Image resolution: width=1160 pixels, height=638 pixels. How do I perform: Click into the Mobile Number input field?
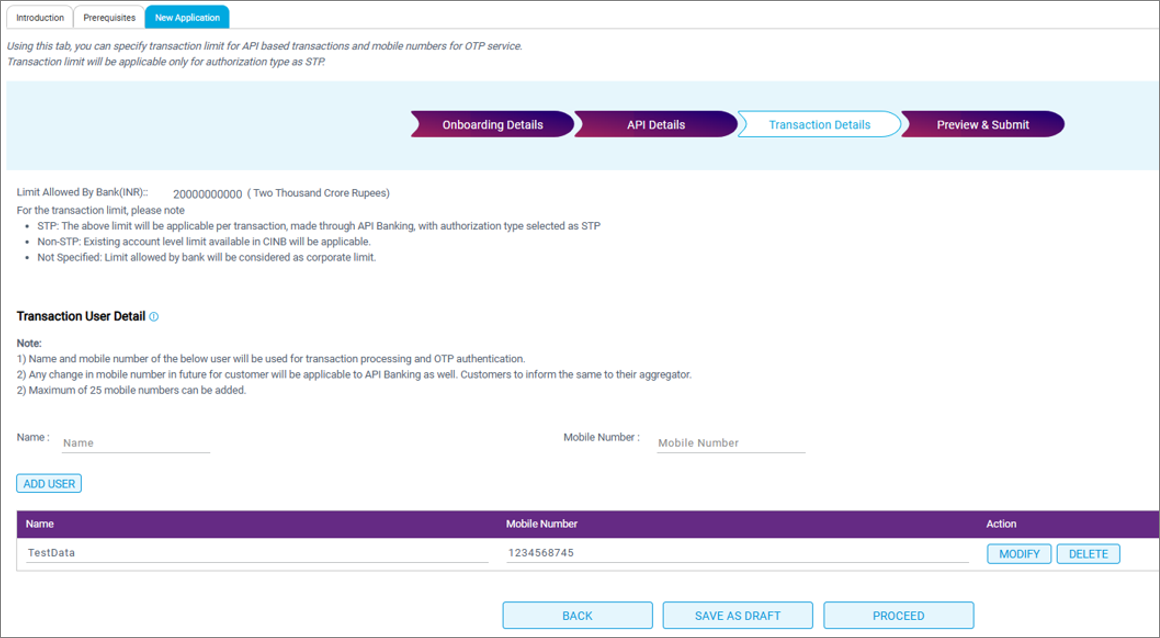click(x=730, y=443)
